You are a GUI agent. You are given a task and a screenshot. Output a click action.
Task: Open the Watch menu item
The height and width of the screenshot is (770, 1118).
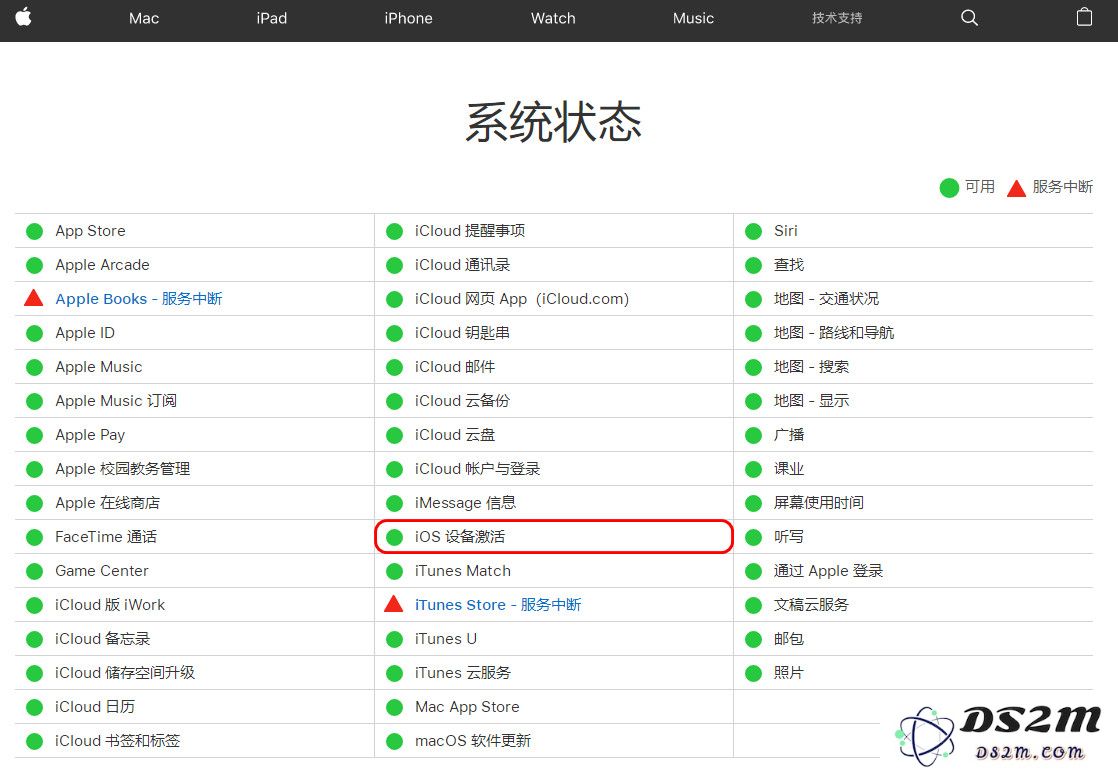(553, 18)
